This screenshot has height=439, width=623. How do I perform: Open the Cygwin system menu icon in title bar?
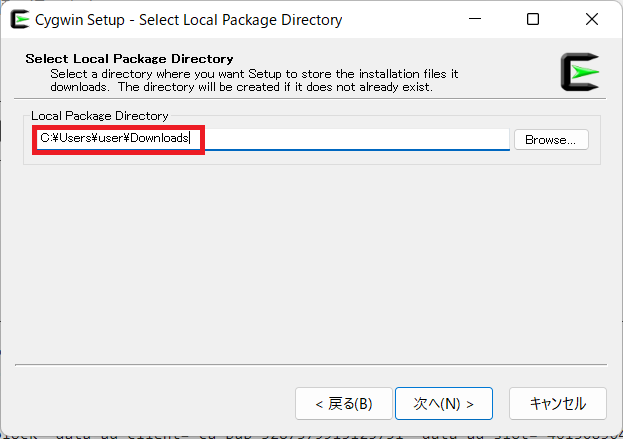point(20,19)
